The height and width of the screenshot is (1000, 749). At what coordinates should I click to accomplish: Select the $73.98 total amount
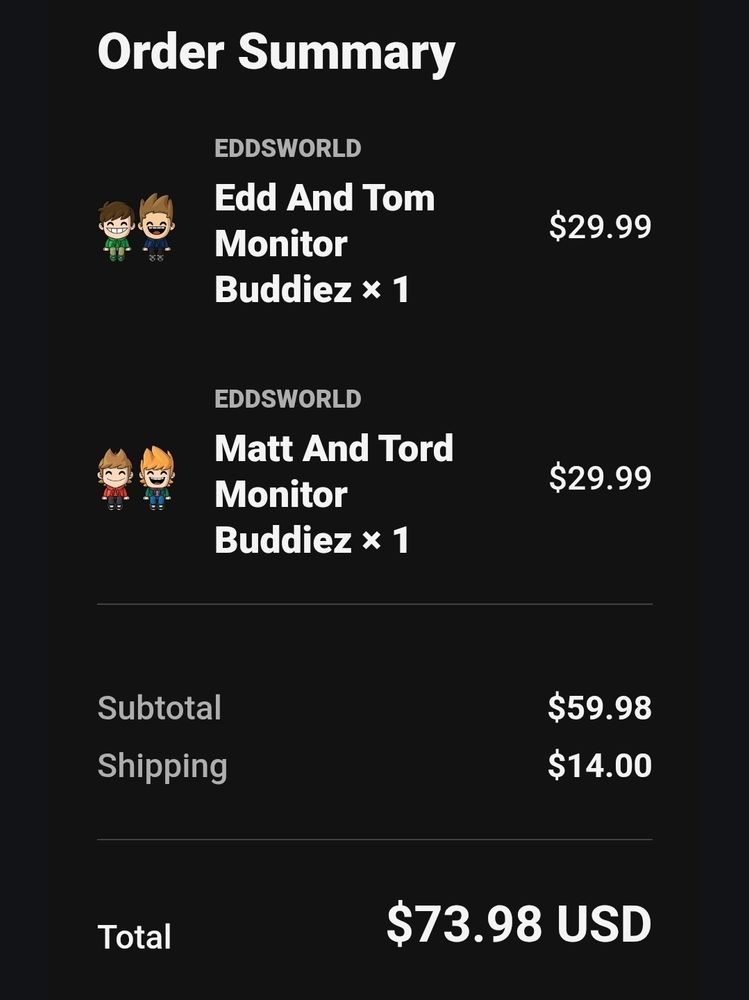(x=466, y=924)
